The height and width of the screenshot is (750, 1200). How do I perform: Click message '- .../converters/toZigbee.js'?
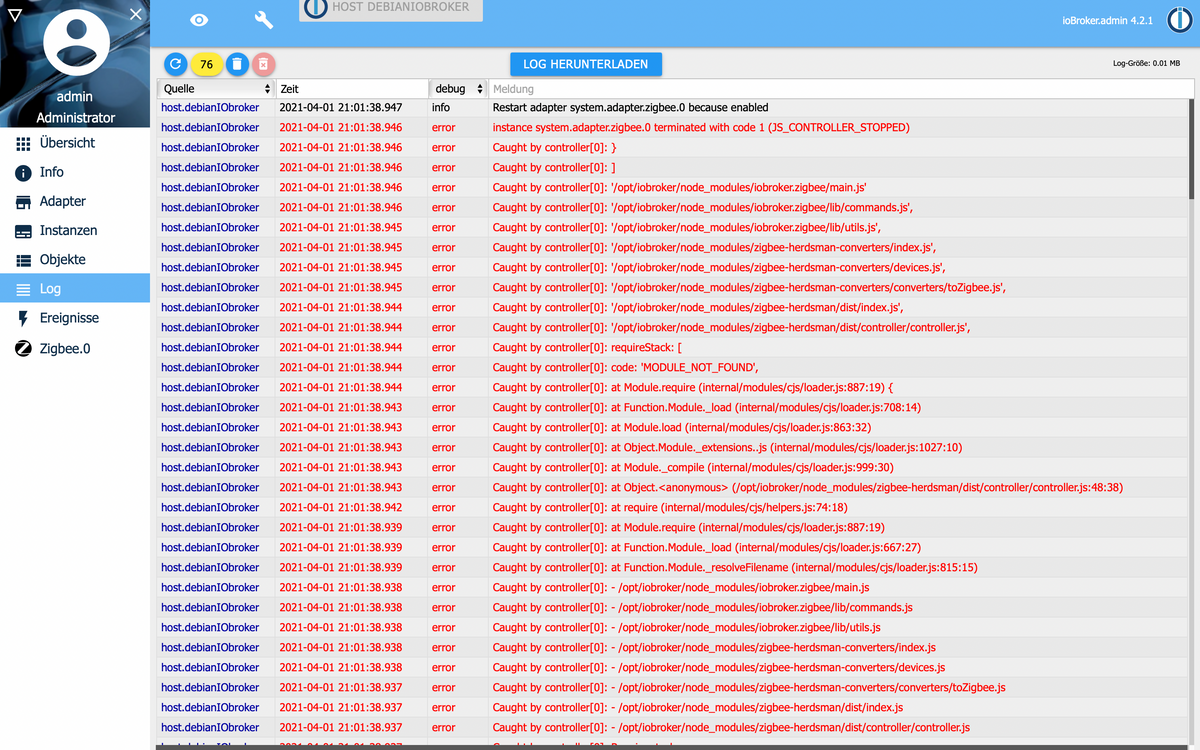point(749,687)
